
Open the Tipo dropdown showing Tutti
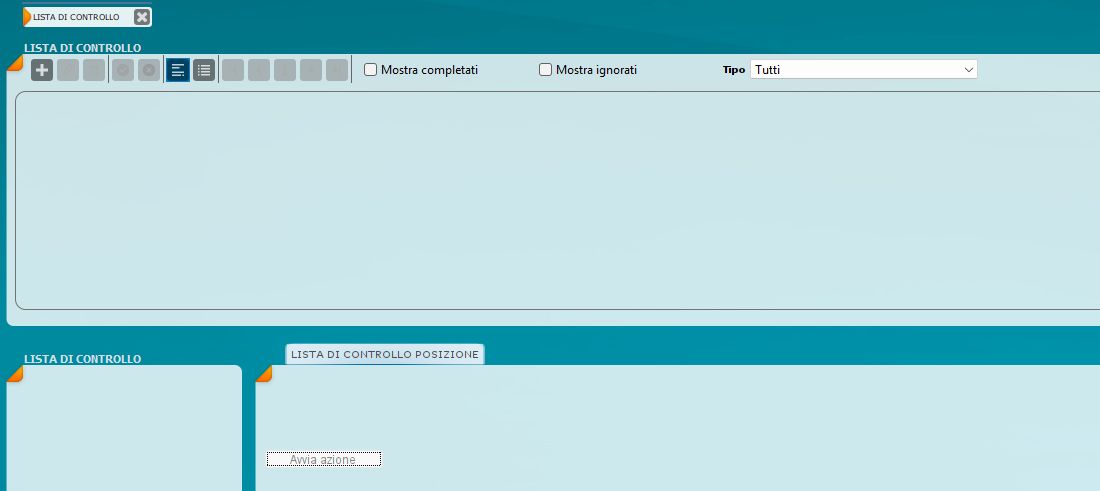point(864,69)
